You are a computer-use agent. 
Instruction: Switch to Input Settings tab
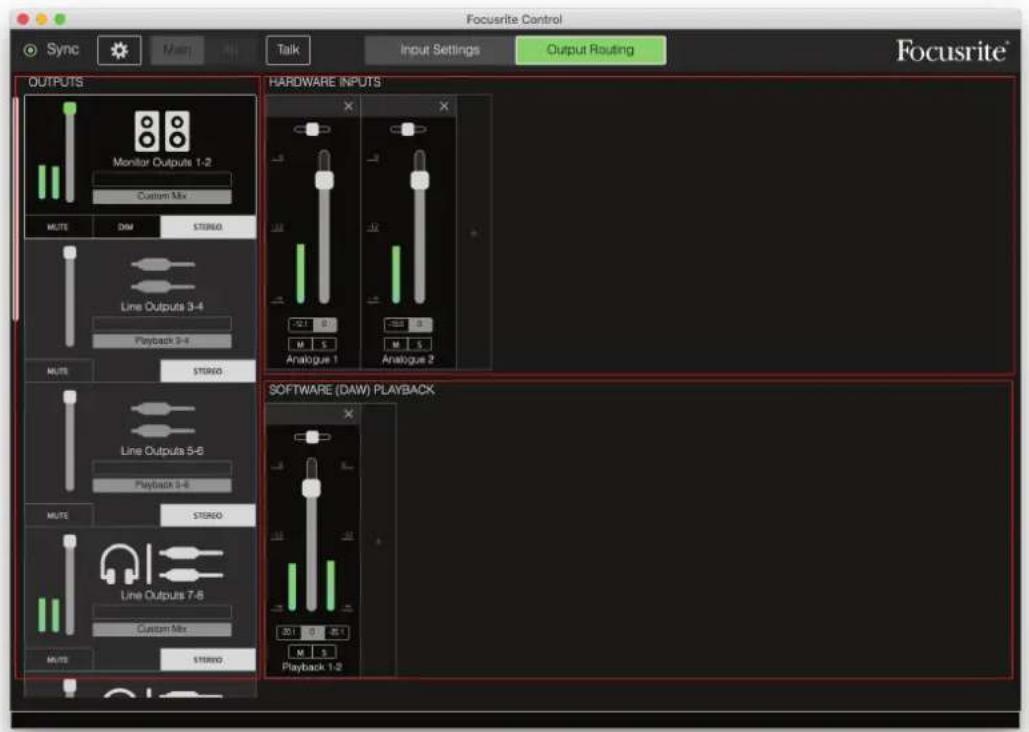pos(440,50)
